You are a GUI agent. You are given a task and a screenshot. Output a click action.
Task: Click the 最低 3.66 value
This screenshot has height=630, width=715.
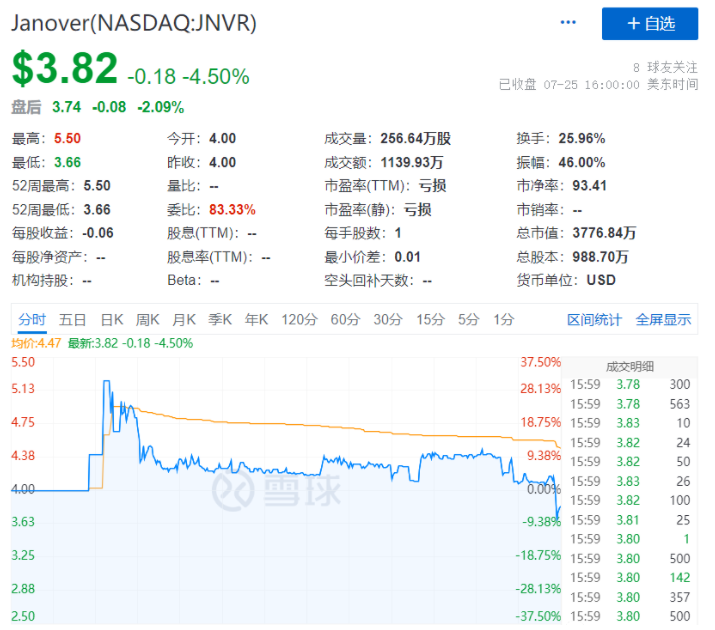pos(67,162)
